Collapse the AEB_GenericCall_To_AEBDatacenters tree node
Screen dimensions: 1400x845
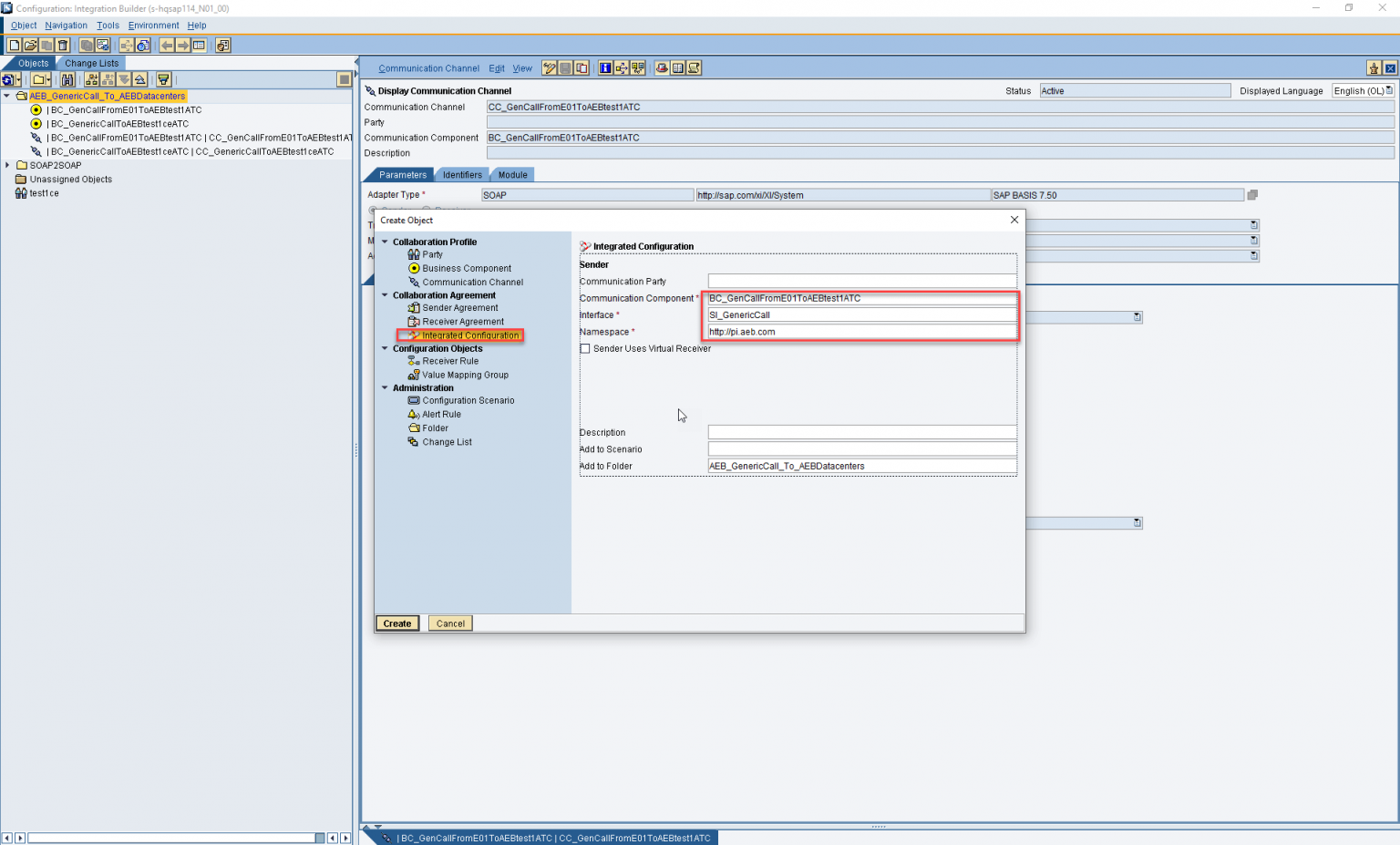tap(7, 96)
